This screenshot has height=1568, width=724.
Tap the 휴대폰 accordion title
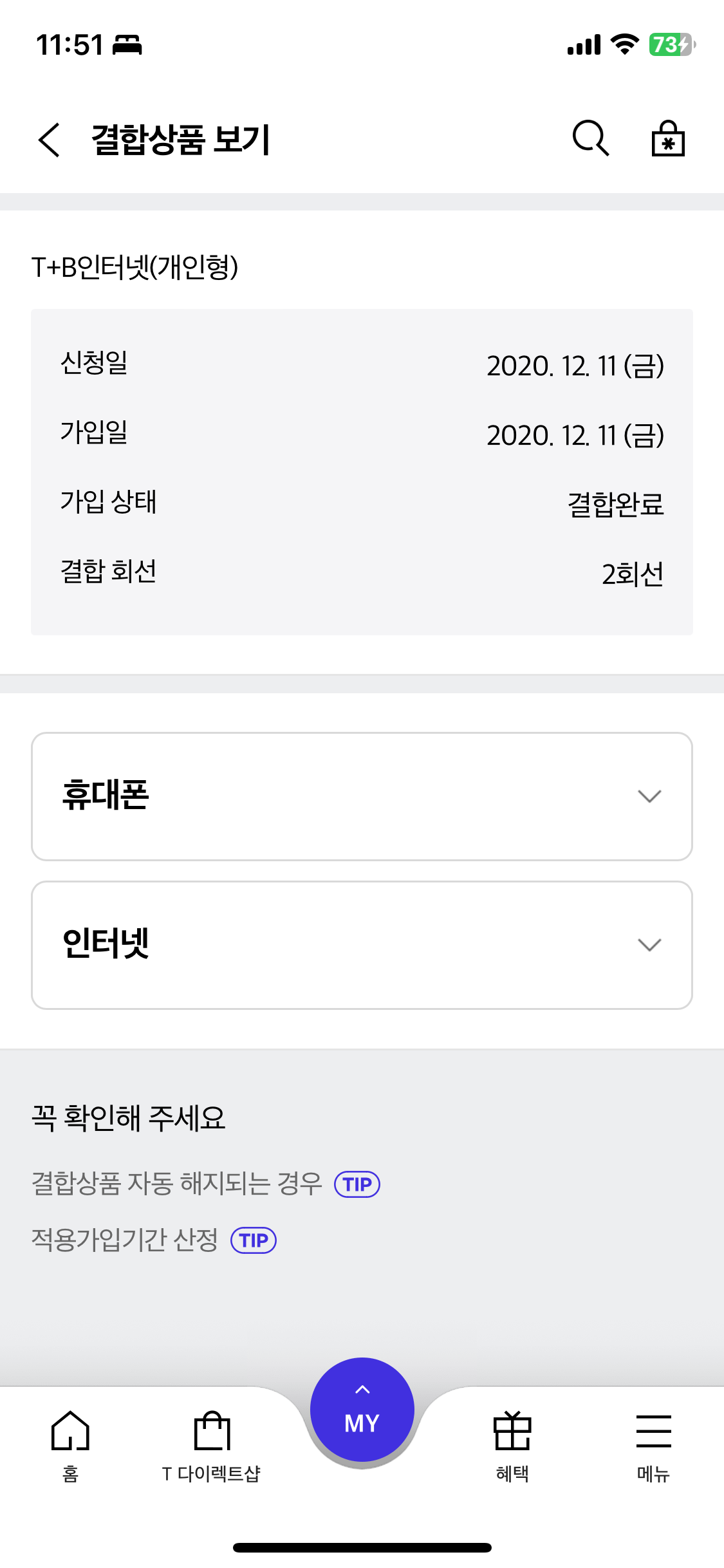click(106, 796)
